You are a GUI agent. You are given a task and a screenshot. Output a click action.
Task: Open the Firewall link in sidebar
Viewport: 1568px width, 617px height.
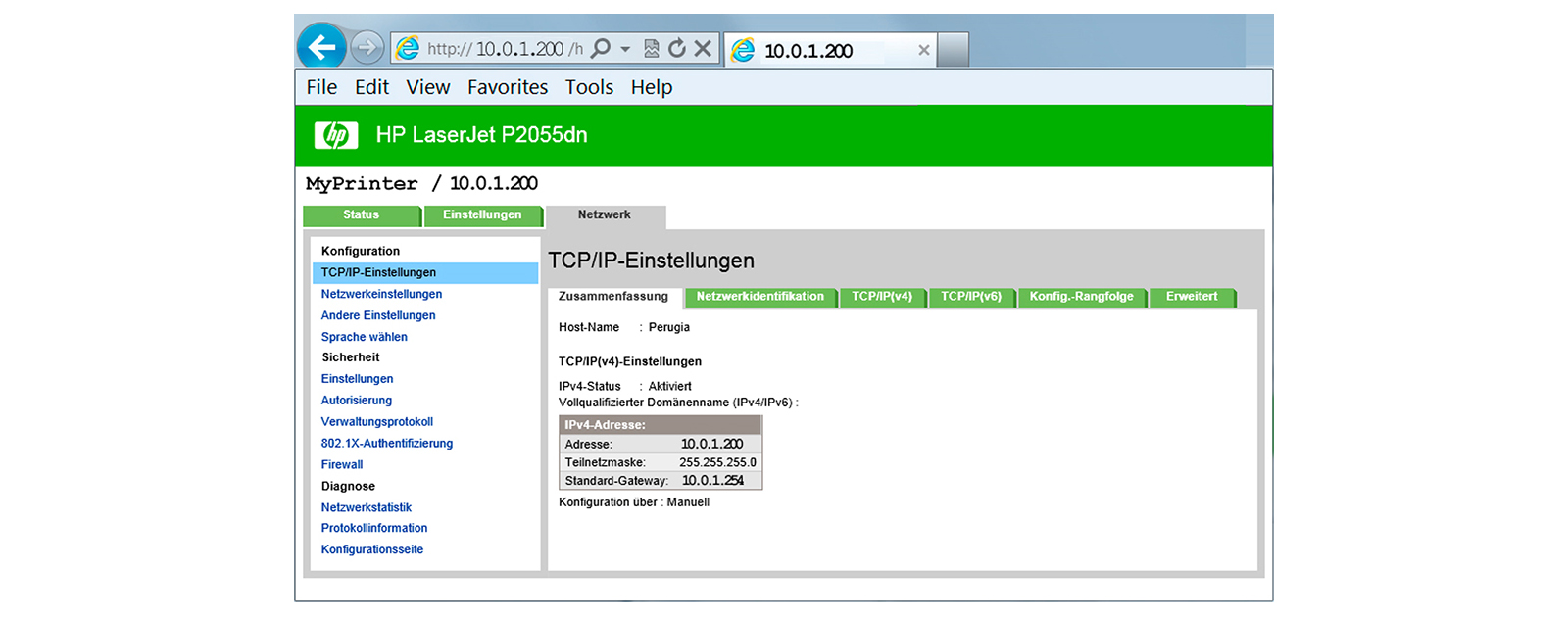pos(342,465)
